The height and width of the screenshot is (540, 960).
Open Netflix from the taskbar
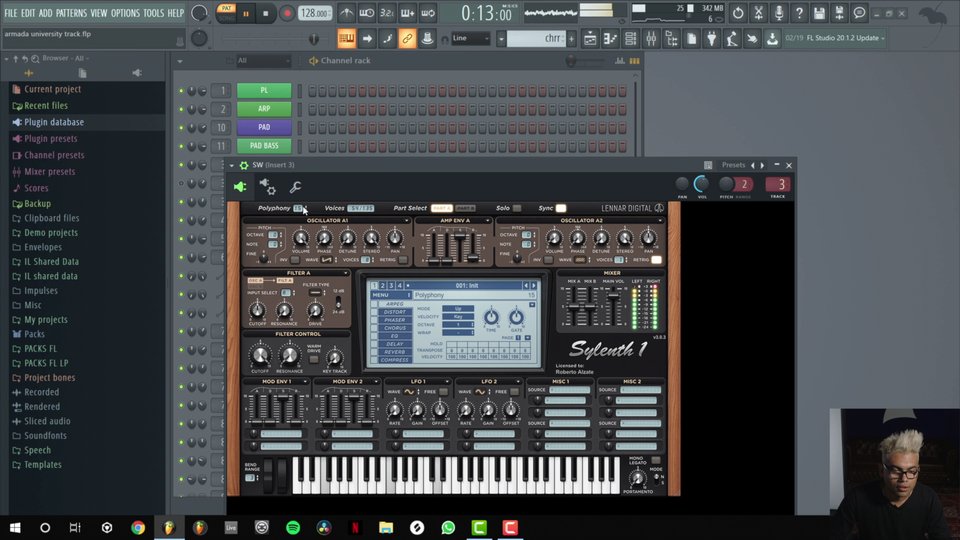[x=354, y=527]
